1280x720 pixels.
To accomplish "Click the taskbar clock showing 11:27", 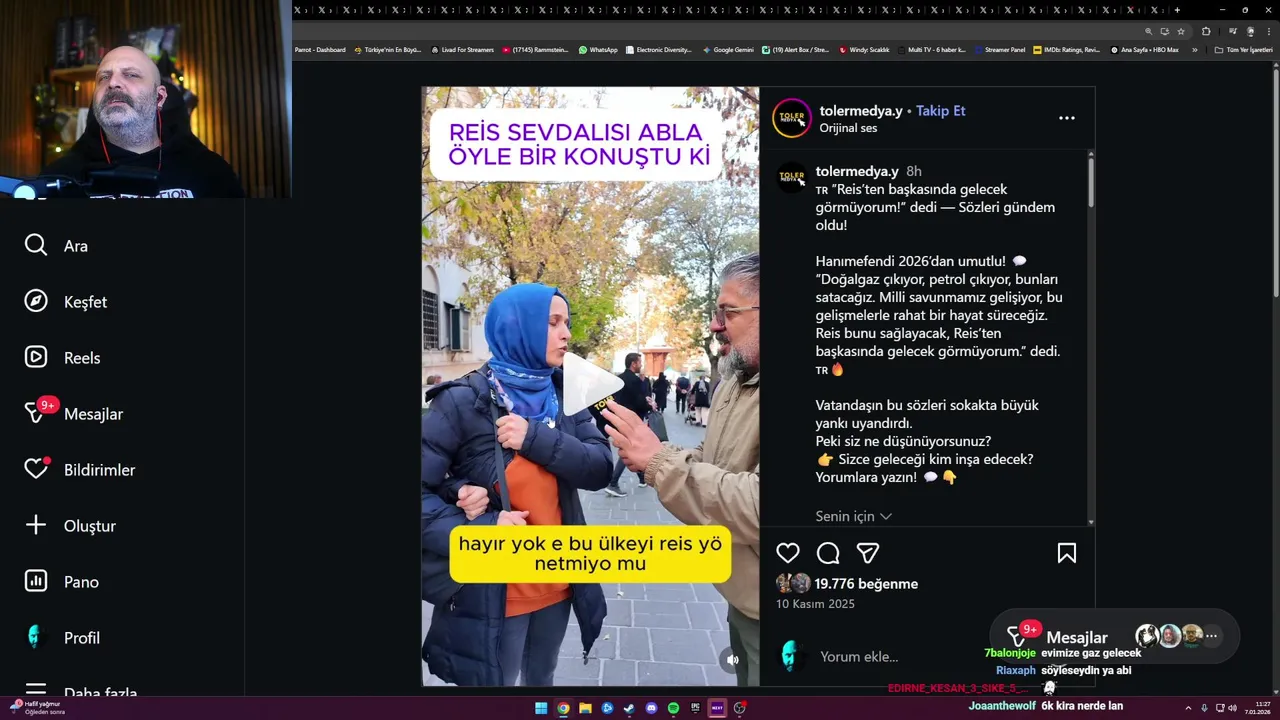I will point(1258,708).
